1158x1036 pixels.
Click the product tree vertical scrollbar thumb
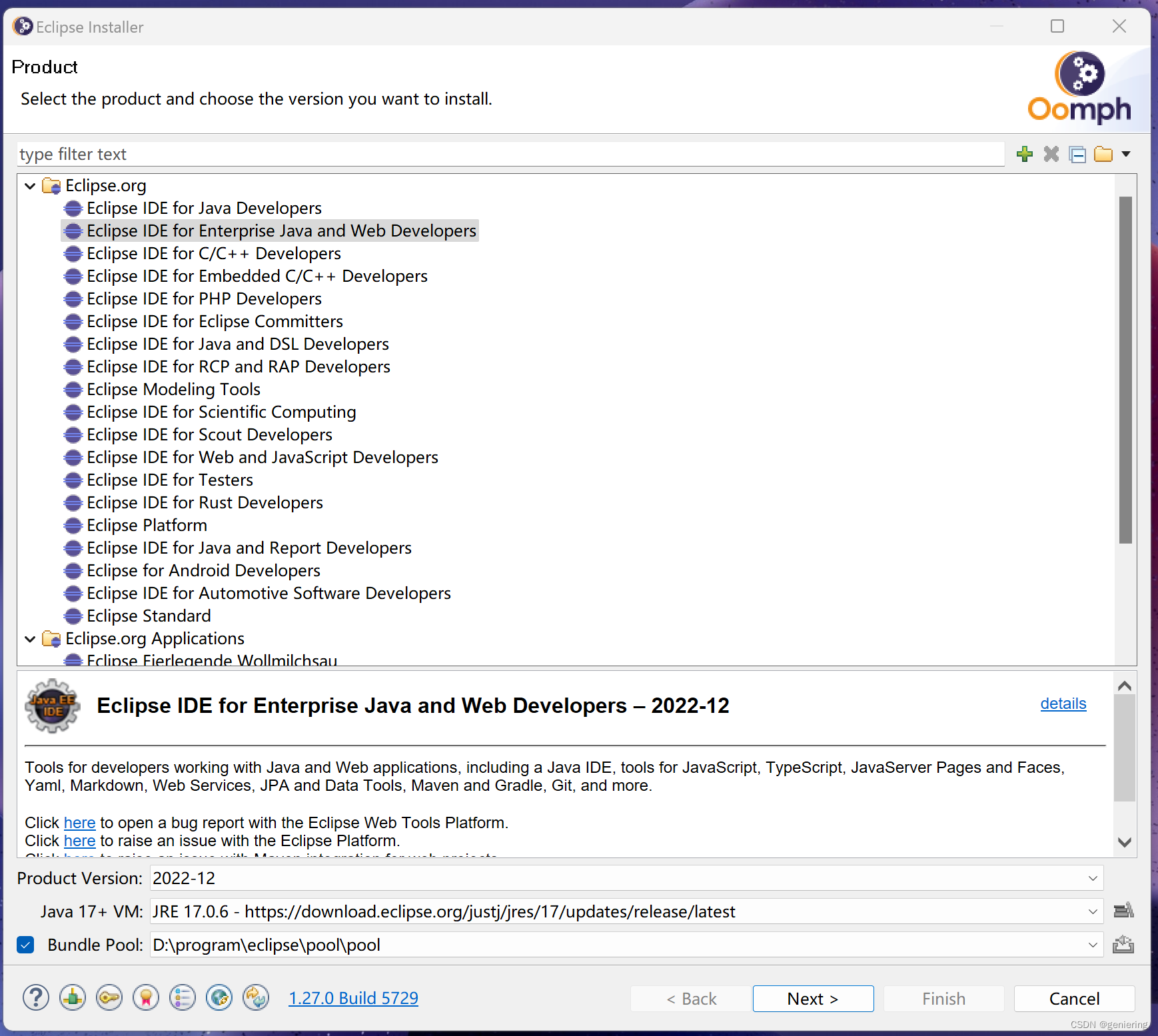(1125, 370)
